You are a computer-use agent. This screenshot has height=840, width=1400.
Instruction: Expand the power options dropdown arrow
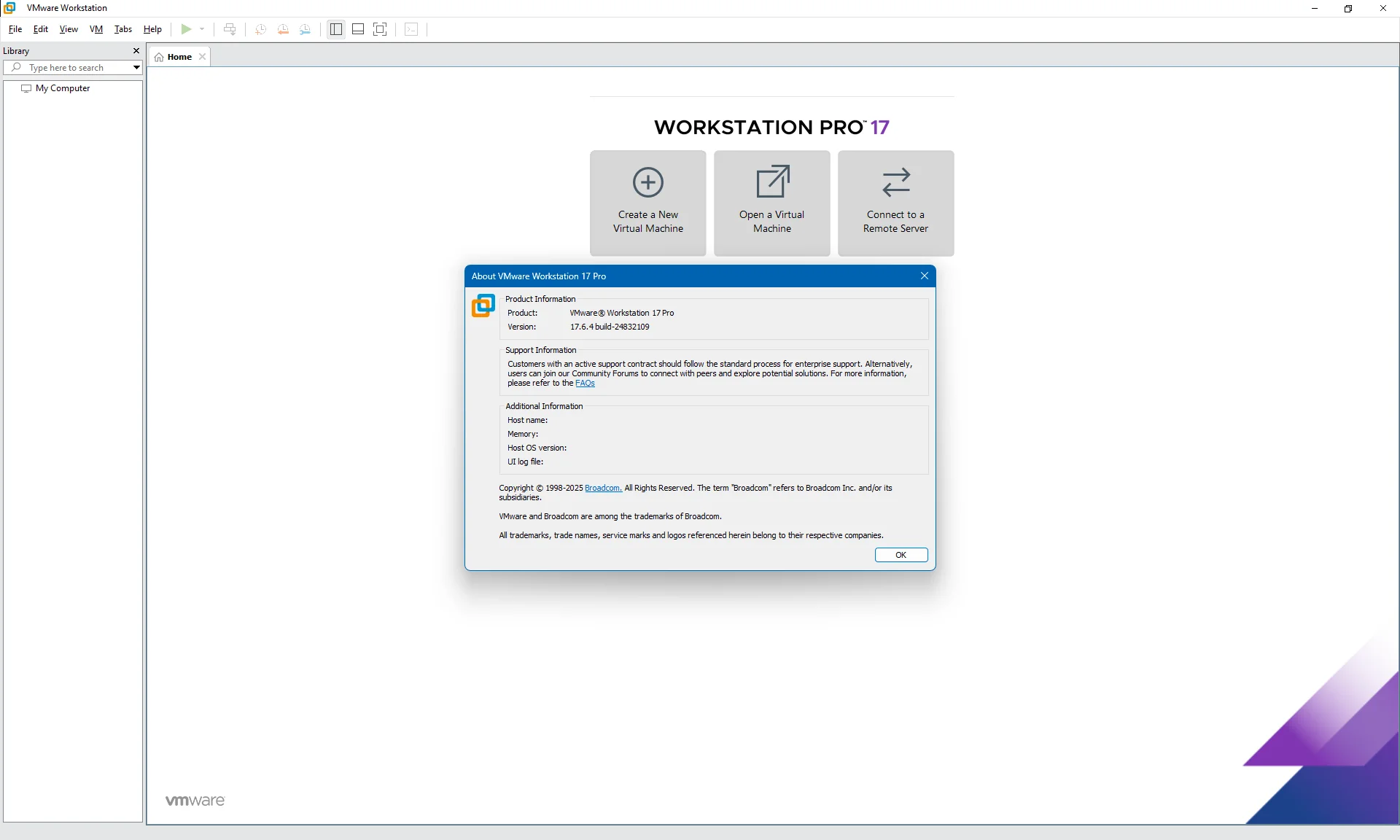click(202, 29)
